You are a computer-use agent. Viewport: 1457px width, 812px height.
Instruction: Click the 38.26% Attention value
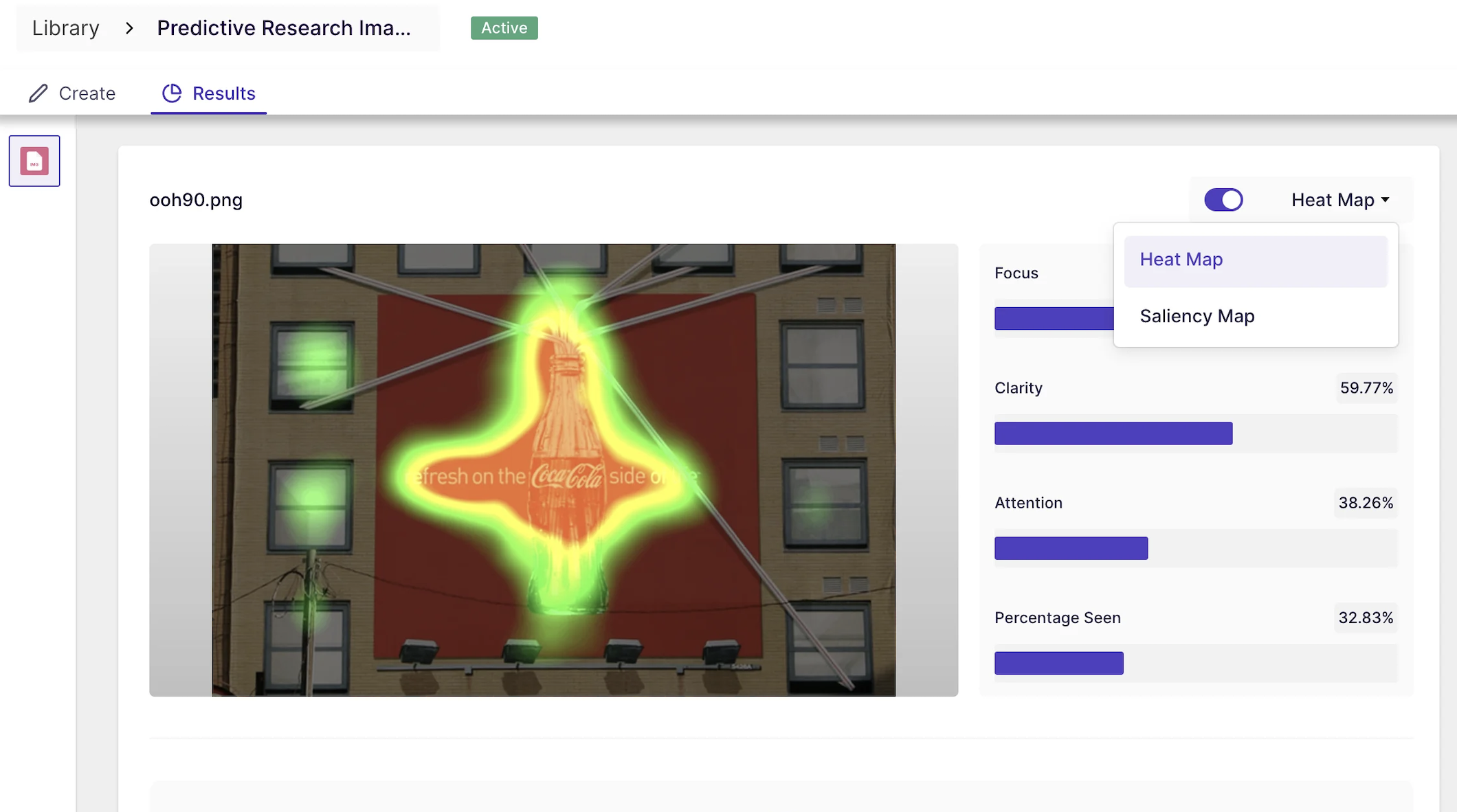[1366, 503]
